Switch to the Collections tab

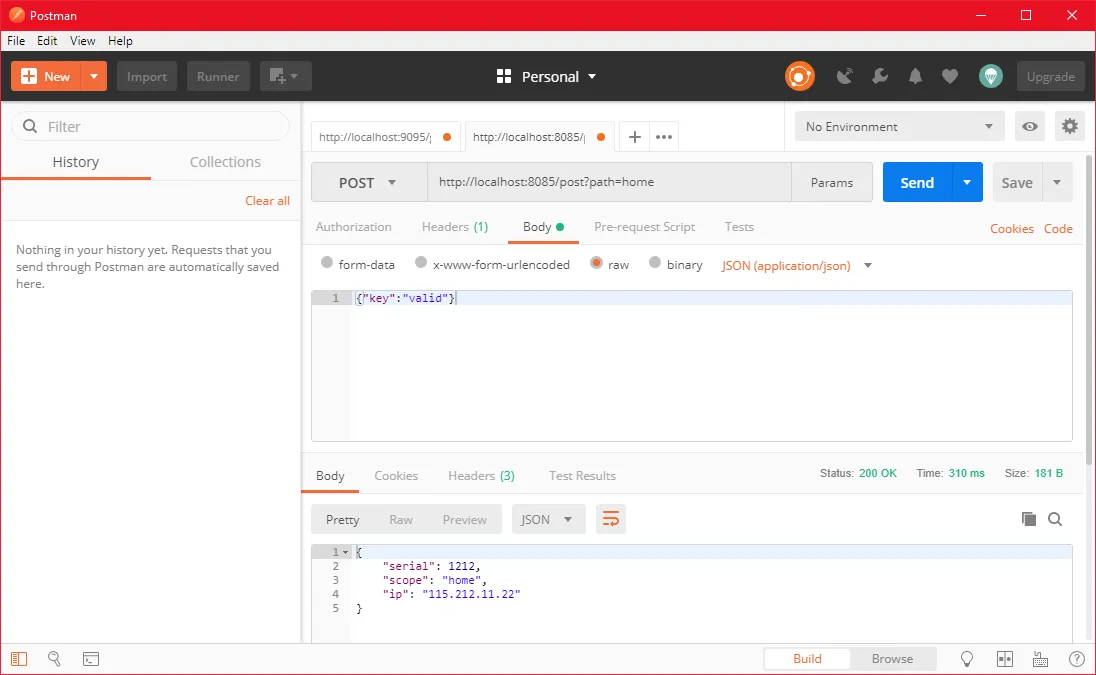tap(225, 162)
